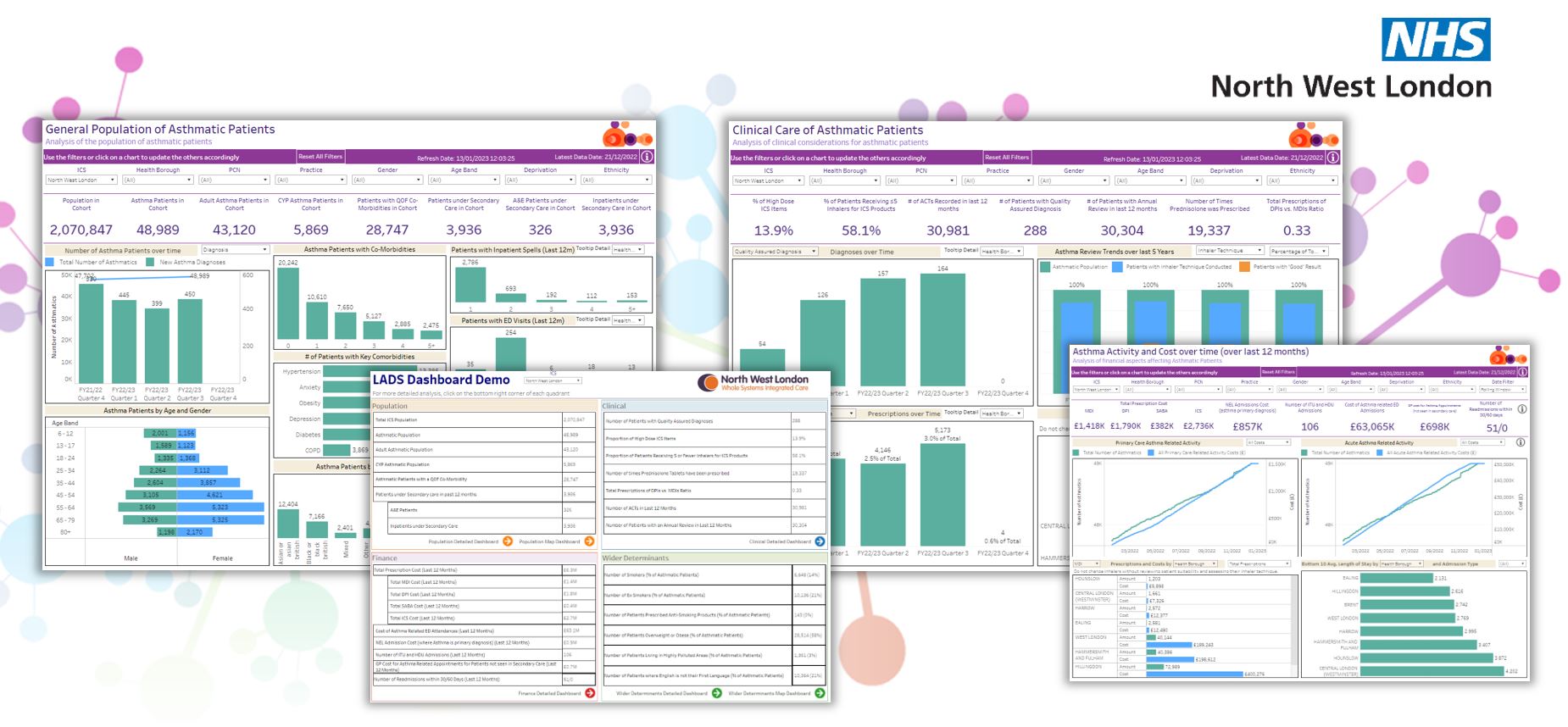
Task: Open Finance Detailed Dashboard red arrow
Action: pos(590,693)
